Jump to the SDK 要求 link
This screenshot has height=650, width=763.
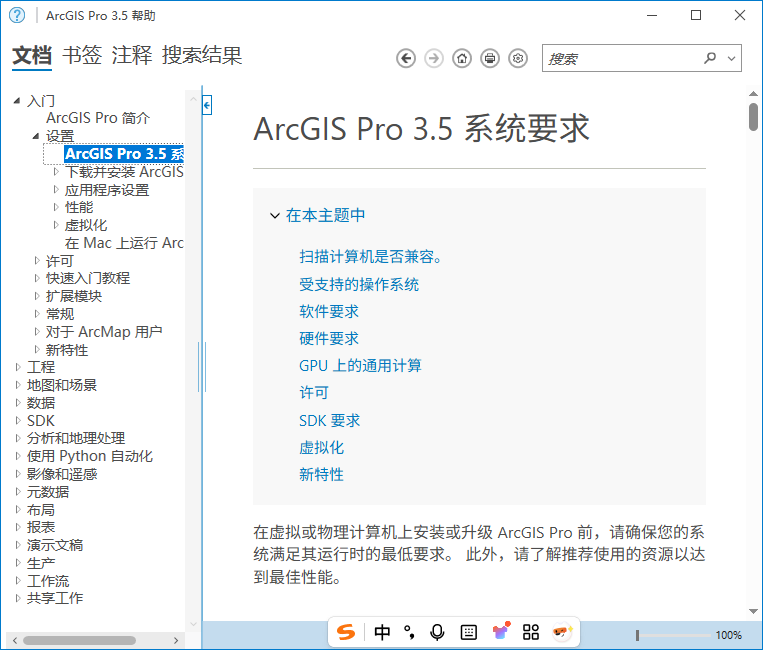tap(329, 420)
